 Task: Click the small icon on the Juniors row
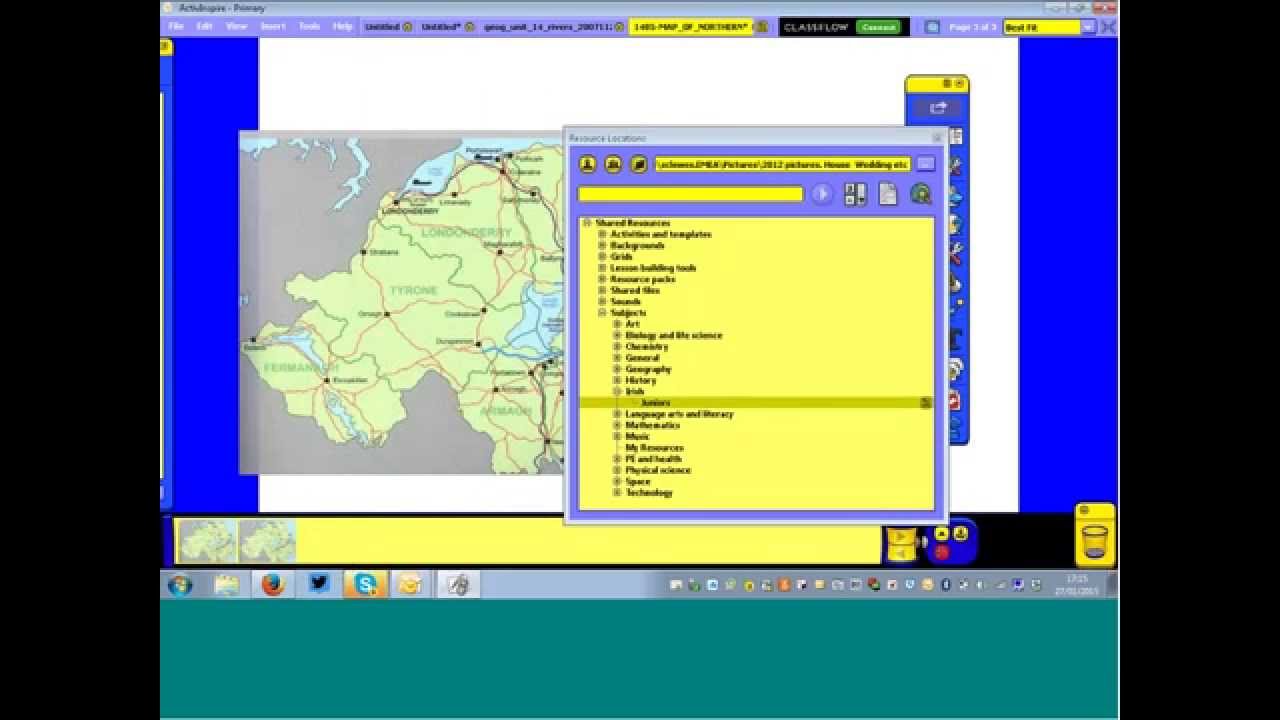click(x=925, y=403)
